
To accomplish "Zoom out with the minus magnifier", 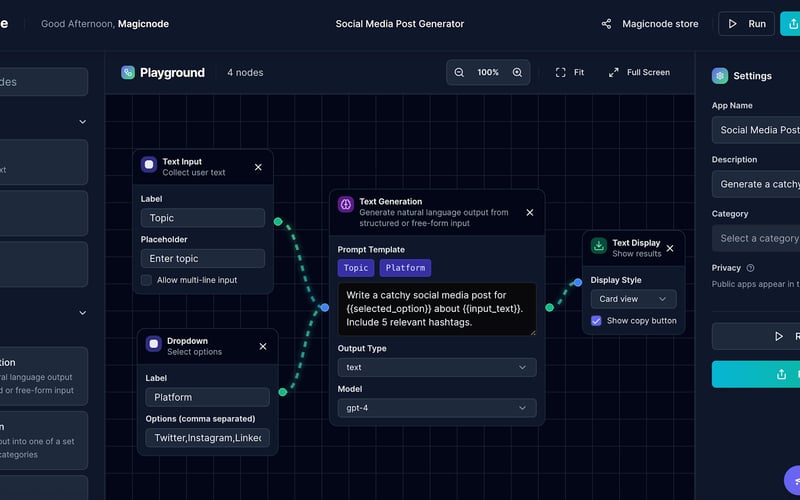I will [x=459, y=72].
